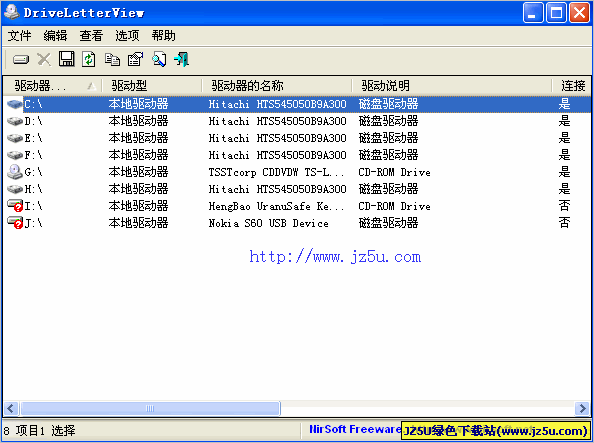Select the H:\ drive row
The width and height of the screenshot is (594, 443).
click(297, 189)
